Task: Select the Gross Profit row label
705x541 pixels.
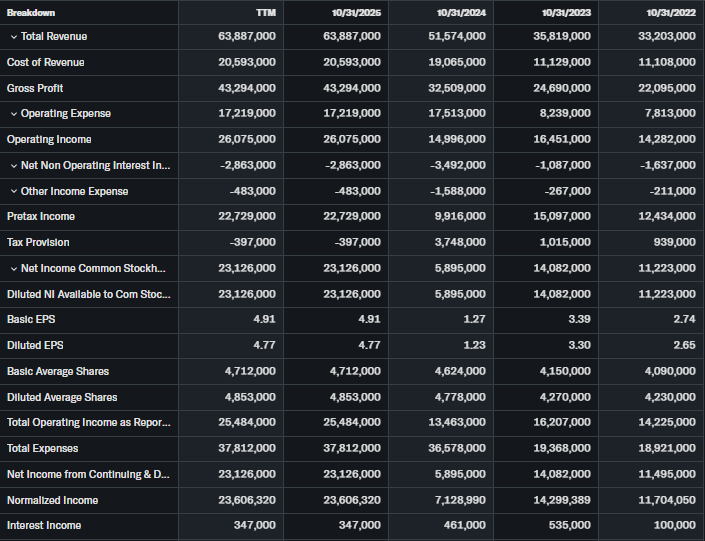Action: (35, 89)
